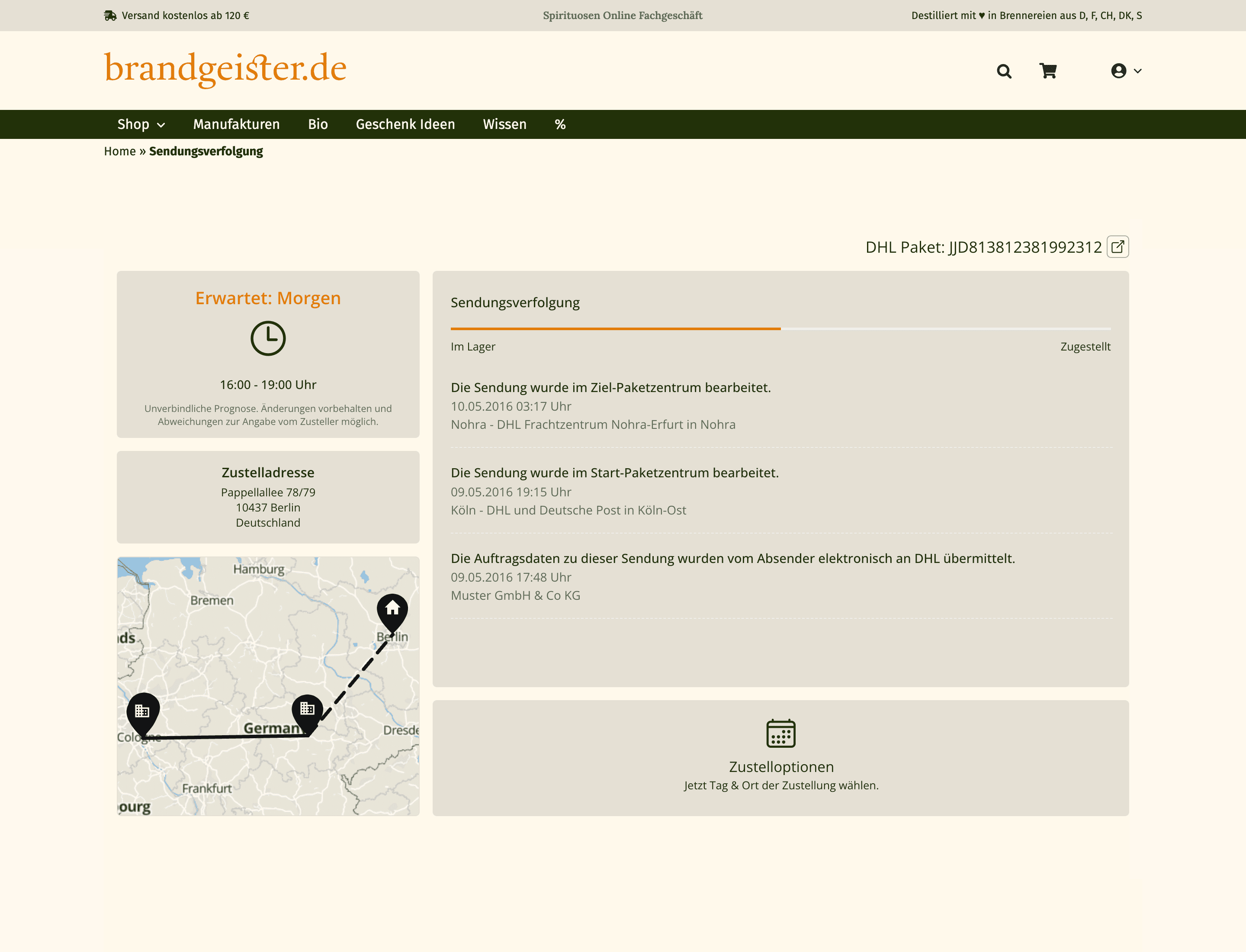
Task: Click the Im Lager progress label
Action: click(472, 346)
